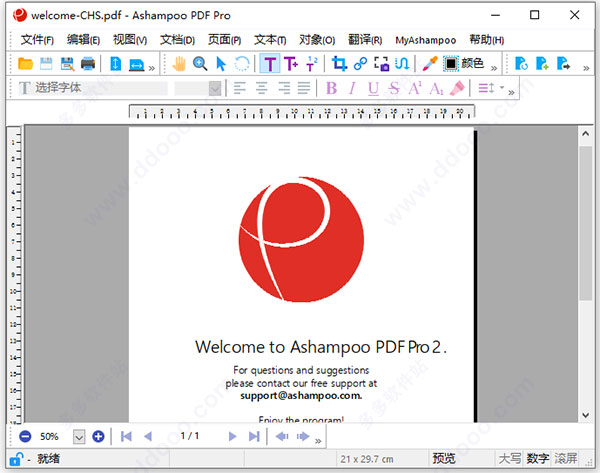Go to the next page
Screen dimensions: 600x473
click(232, 436)
